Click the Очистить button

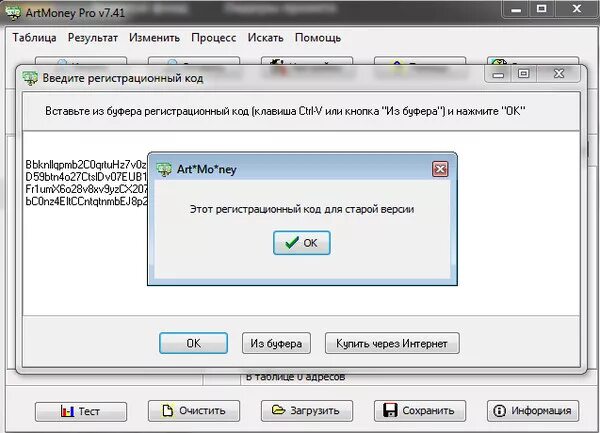(x=194, y=411)
